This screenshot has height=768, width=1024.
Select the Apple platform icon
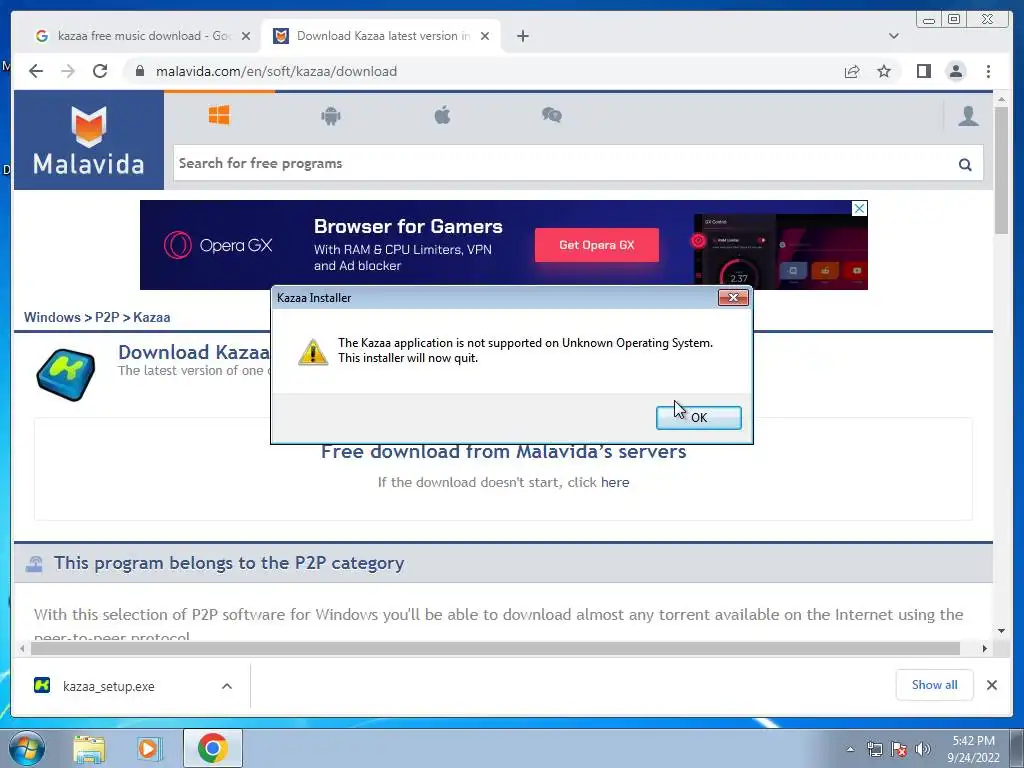(442, 116)
